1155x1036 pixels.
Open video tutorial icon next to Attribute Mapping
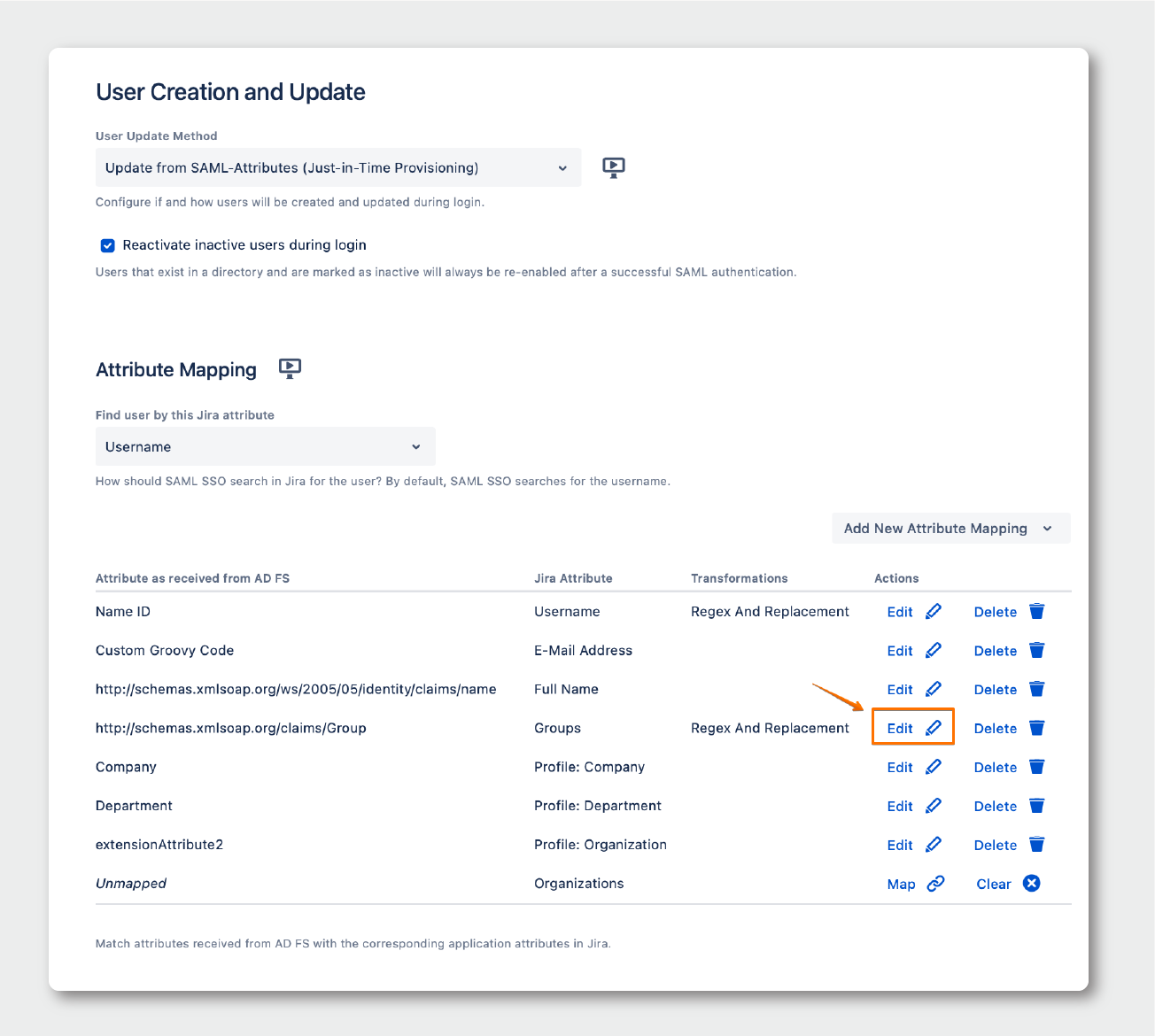coord(290,368)
